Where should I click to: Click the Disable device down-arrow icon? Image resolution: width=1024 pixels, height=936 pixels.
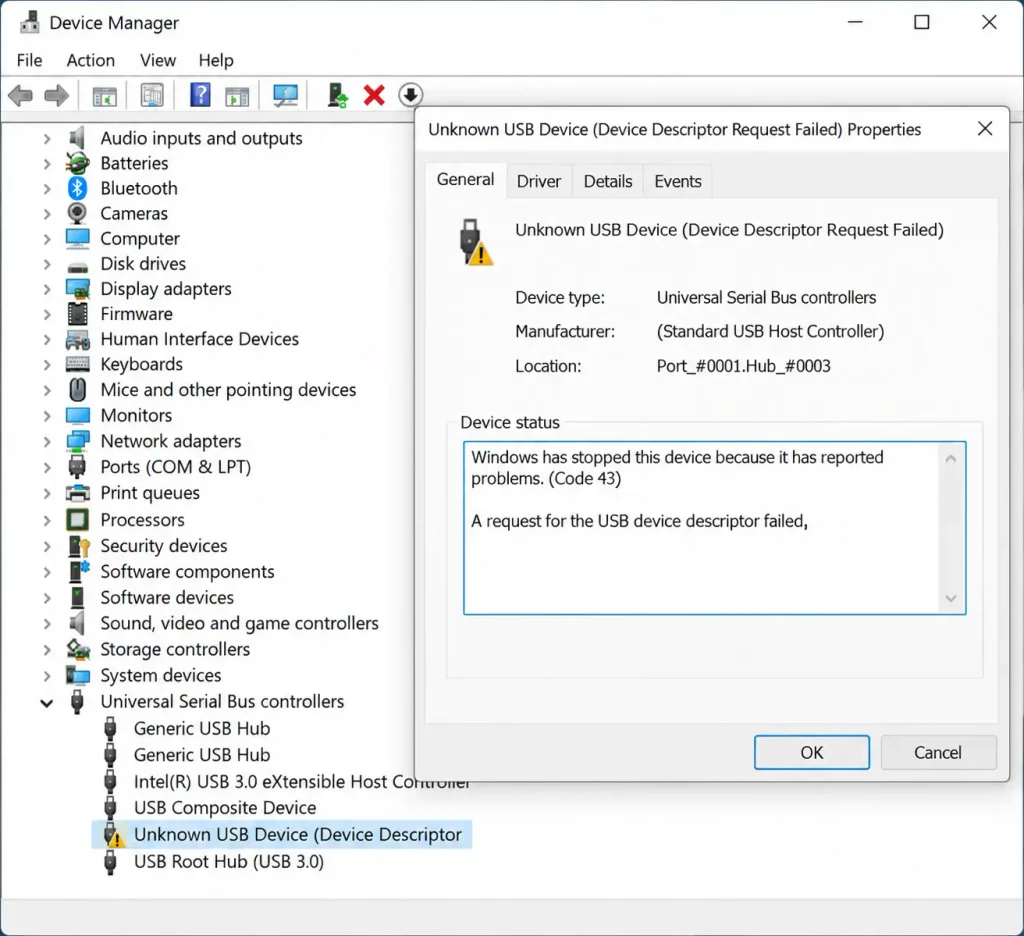[410, 95]
